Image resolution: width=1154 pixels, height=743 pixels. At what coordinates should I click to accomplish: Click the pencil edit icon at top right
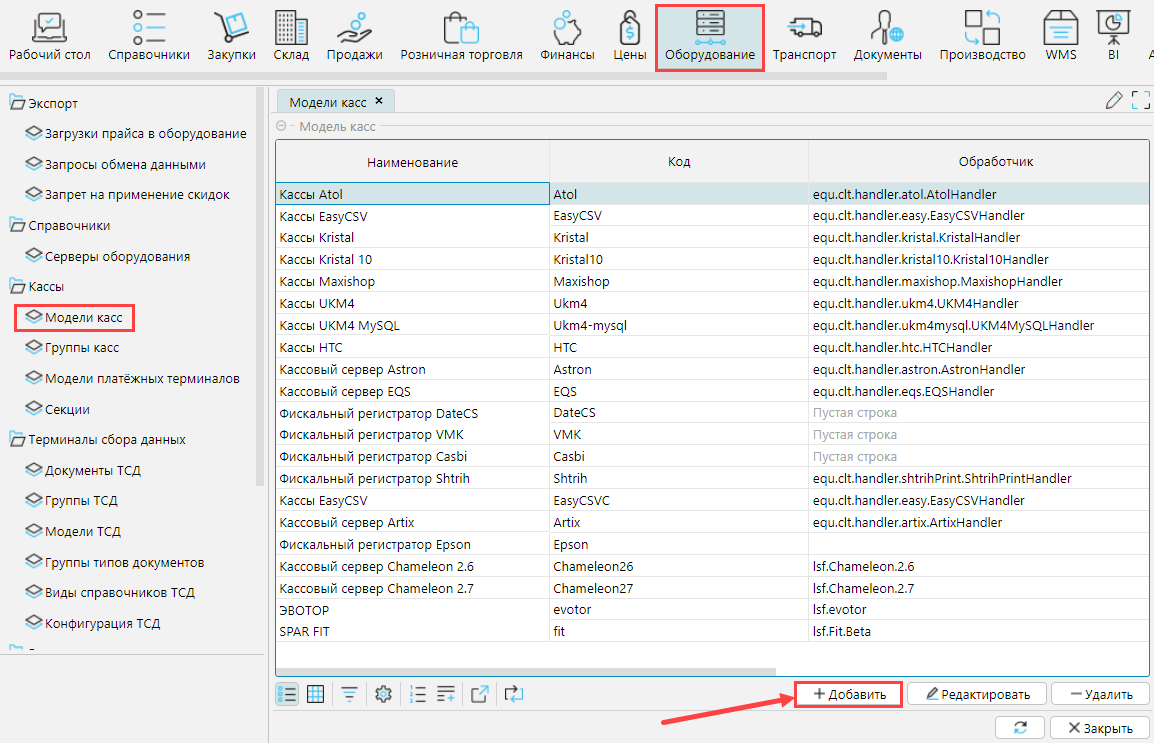coord(1114,100)
